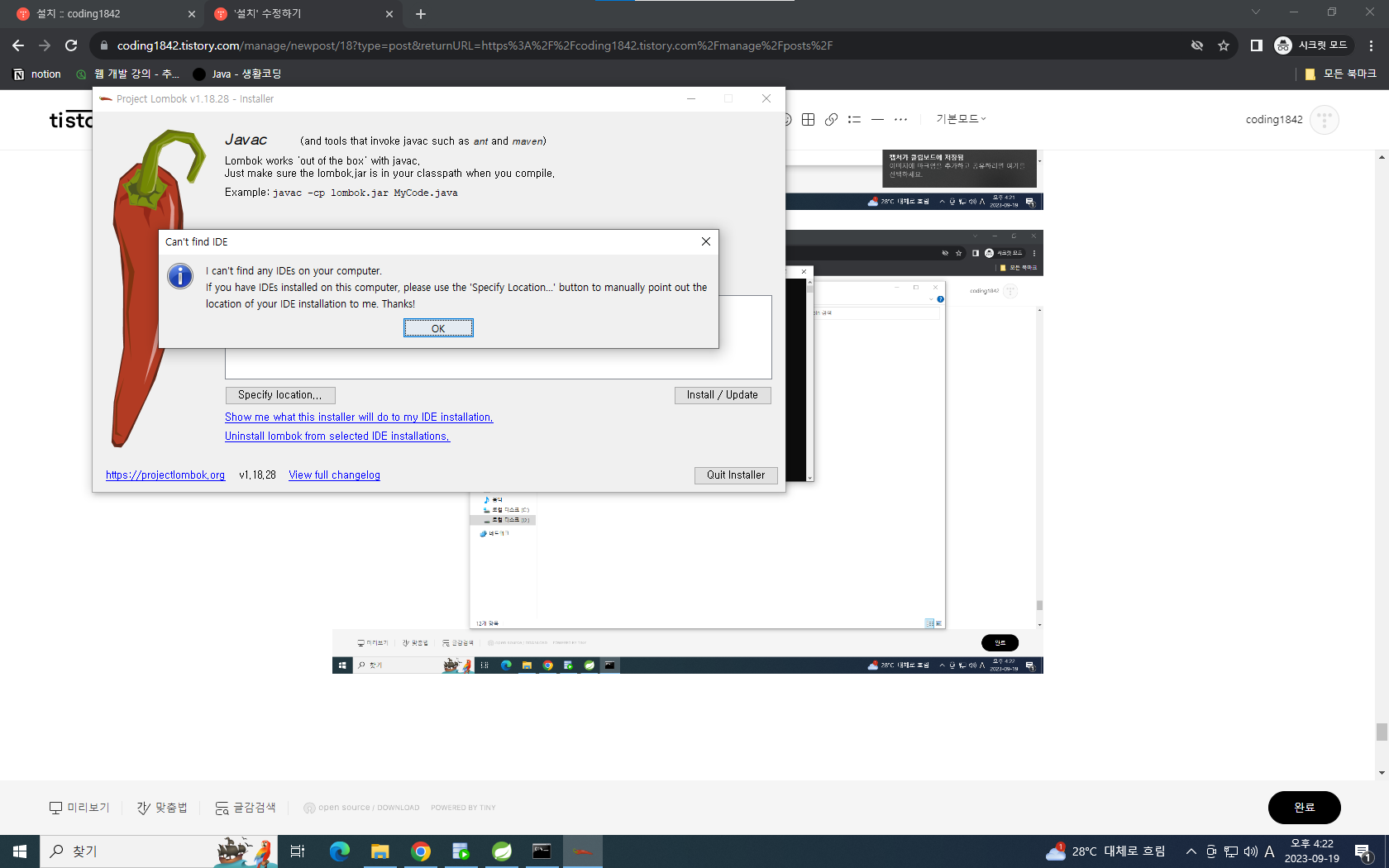Click the page vertical scrollbar thumb
The height and width of the screenshot is (868, 1389).
1382,732
